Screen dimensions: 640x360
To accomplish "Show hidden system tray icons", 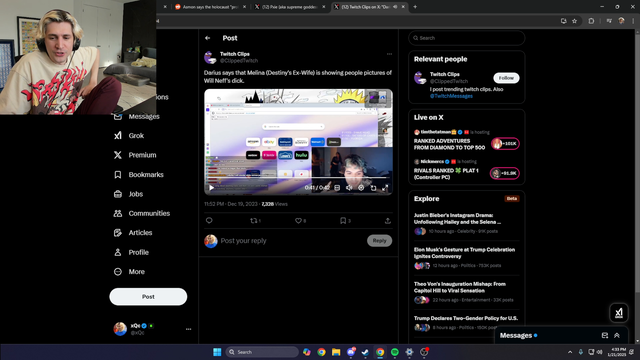I will tap(570, 352).
